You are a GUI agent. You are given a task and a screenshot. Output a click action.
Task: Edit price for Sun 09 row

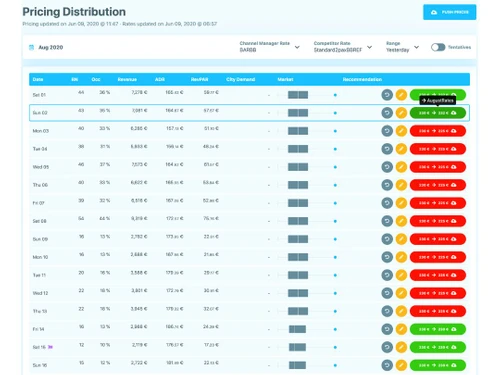pos(401,239)
